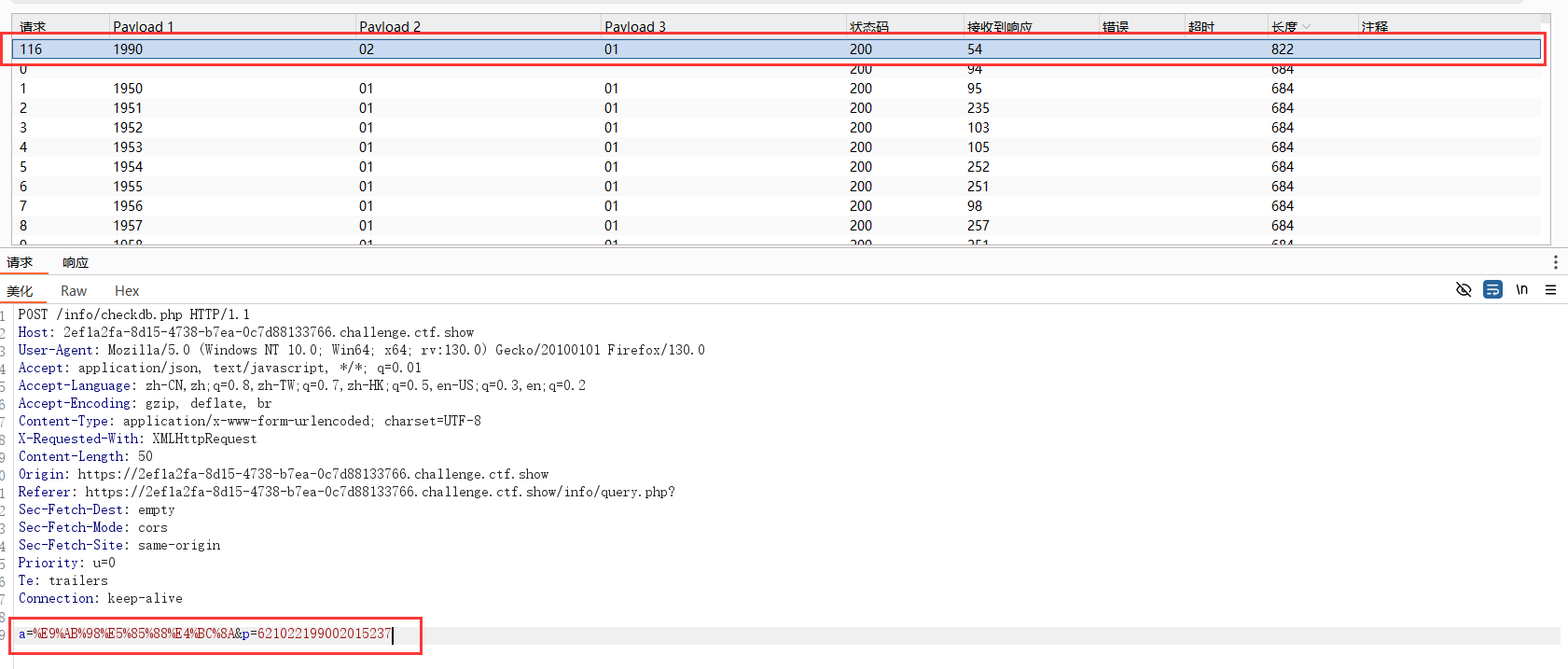Click the Te: trailers header line
Image resolution: width=1568 pixels, height=669 pixels.
pyautogui.click(x=63, y=580)
